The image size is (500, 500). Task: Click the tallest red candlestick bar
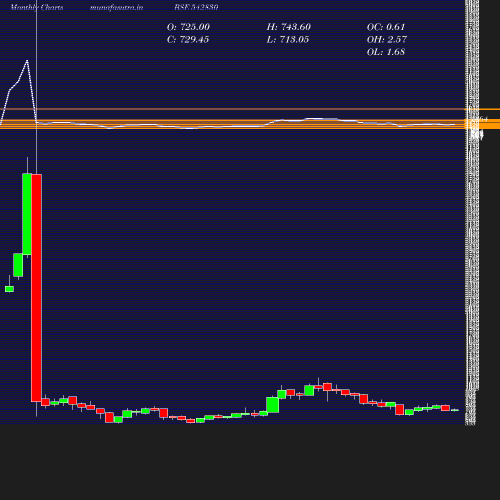click(36, 288)
